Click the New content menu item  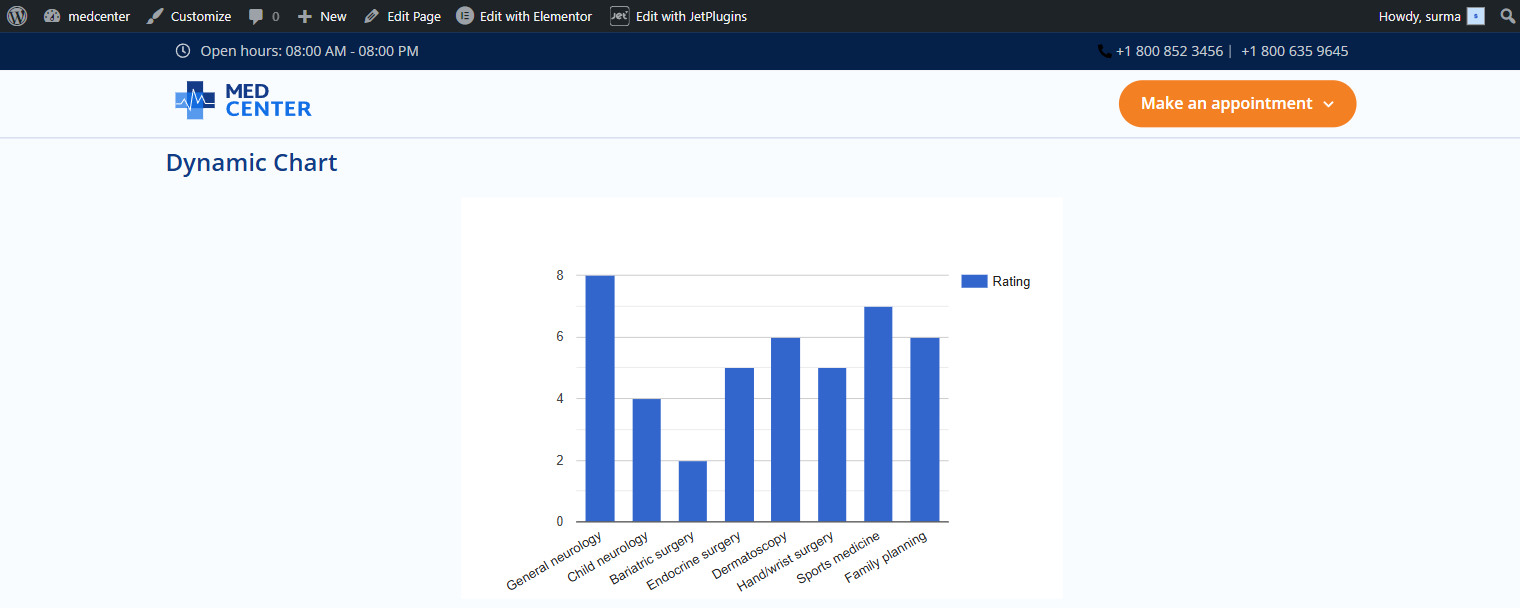pyautogui.click(x=322, y=16)
